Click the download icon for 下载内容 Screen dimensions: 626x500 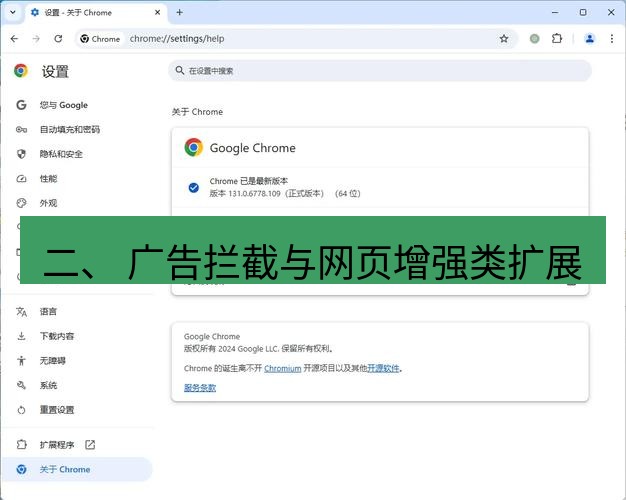click(22, 336)
